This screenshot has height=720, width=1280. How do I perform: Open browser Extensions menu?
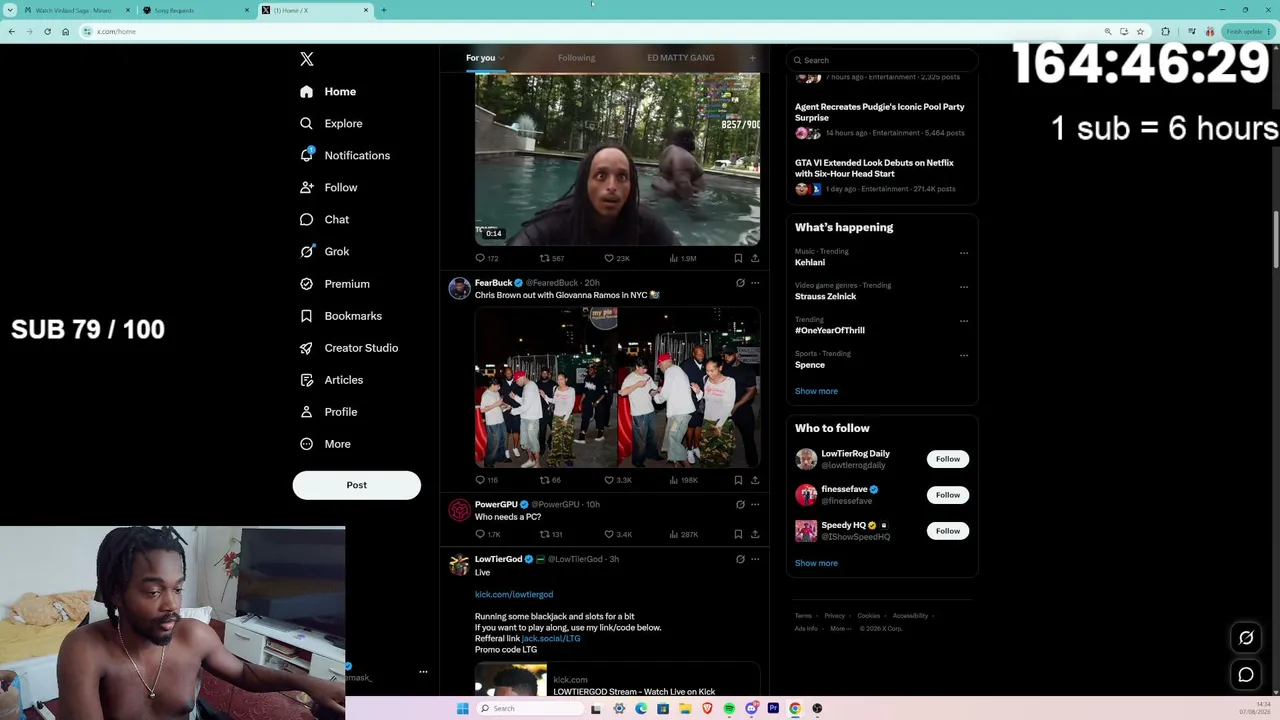coord(1165,31)
